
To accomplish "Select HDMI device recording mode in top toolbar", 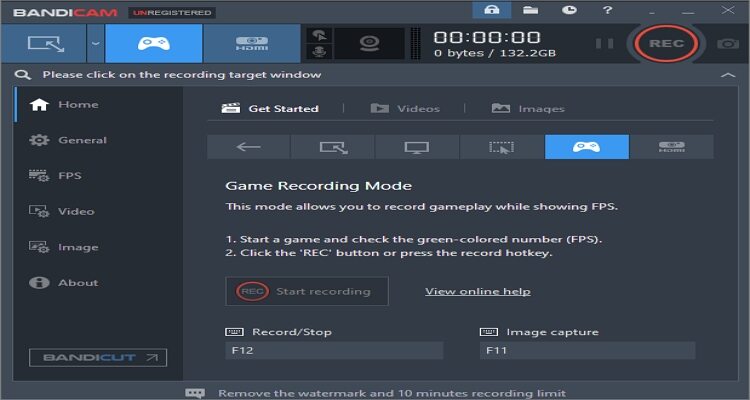I will [x=252, y=44].
